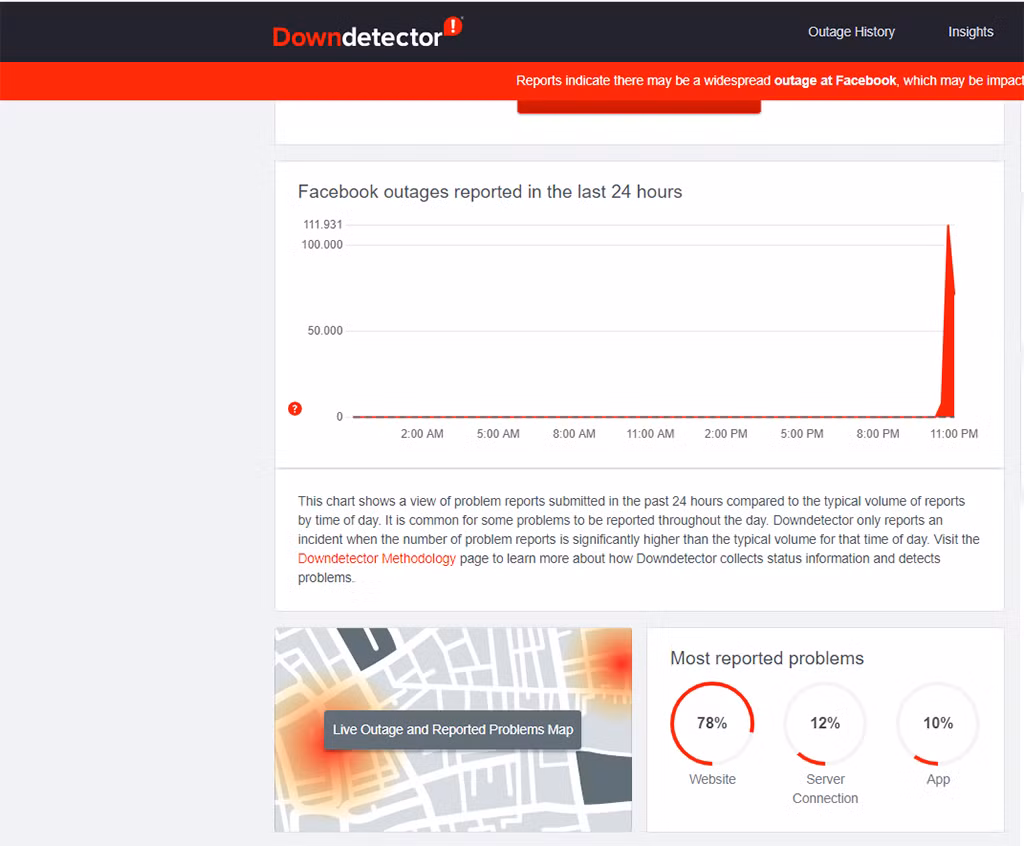This screenshot has width=1024, height=846.
Task: Open the Insights menu
Action: pos(970,32)
